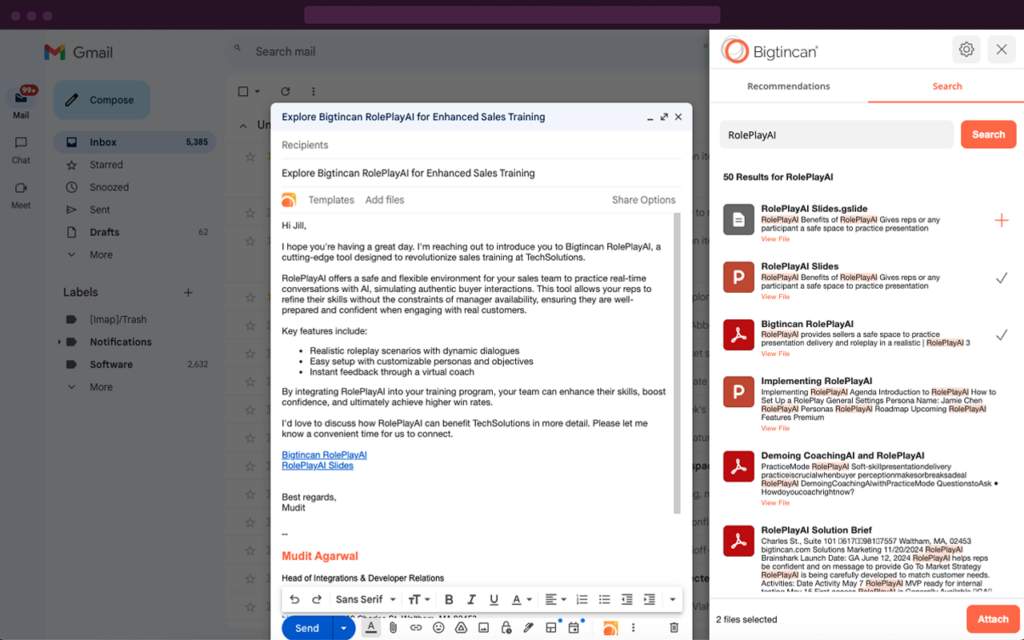Open the RolePlayAI Slides link in email

tap(317, 465)
